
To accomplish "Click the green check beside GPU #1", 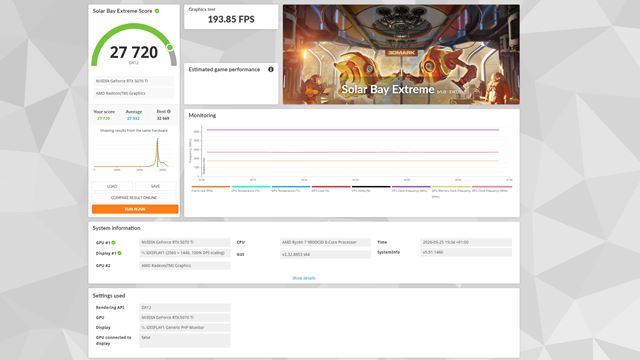I will [113, 242].
